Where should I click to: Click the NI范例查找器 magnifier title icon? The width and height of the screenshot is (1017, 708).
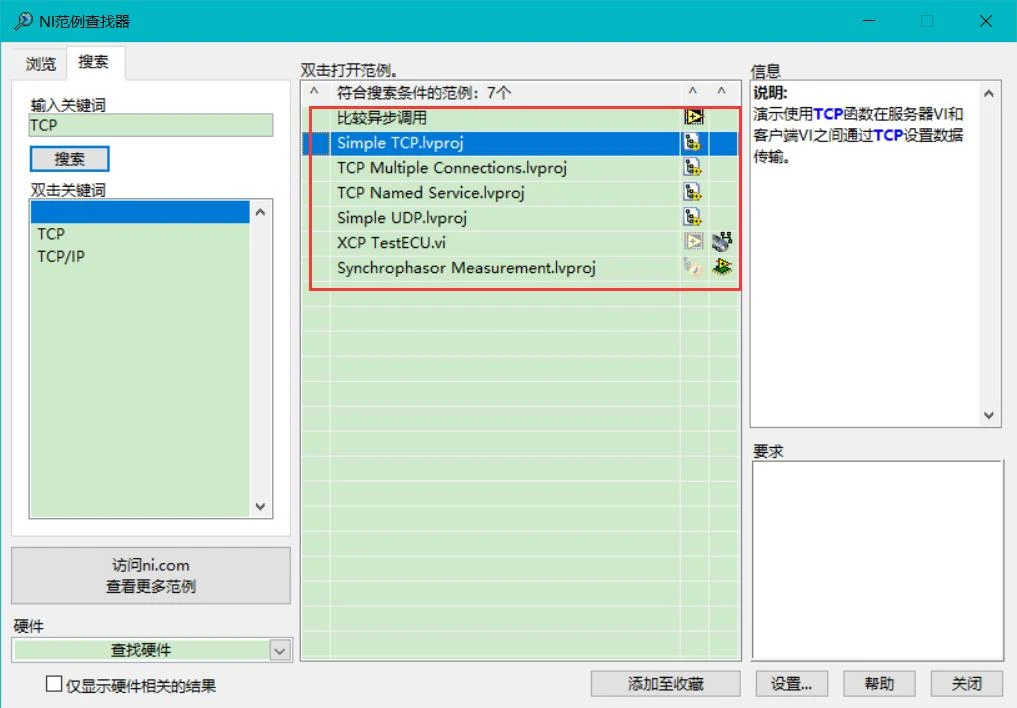click(x=23, y=21)
